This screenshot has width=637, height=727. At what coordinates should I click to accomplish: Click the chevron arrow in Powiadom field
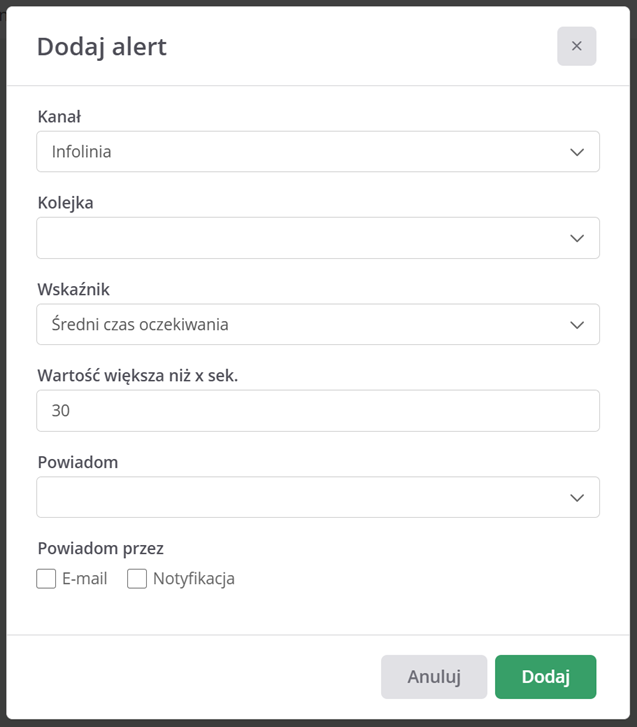[576, 497]
